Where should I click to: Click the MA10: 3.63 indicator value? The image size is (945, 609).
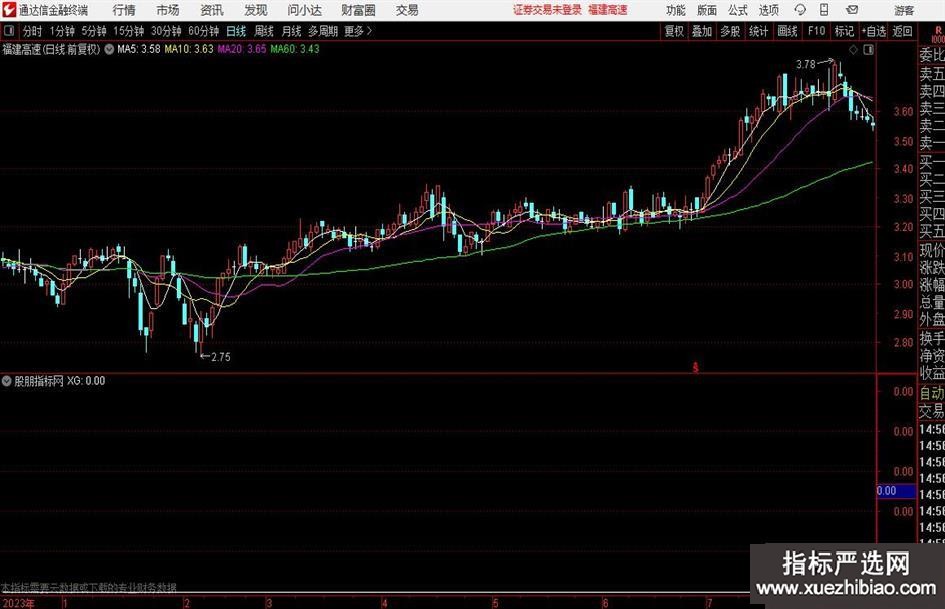pos(189,49)
